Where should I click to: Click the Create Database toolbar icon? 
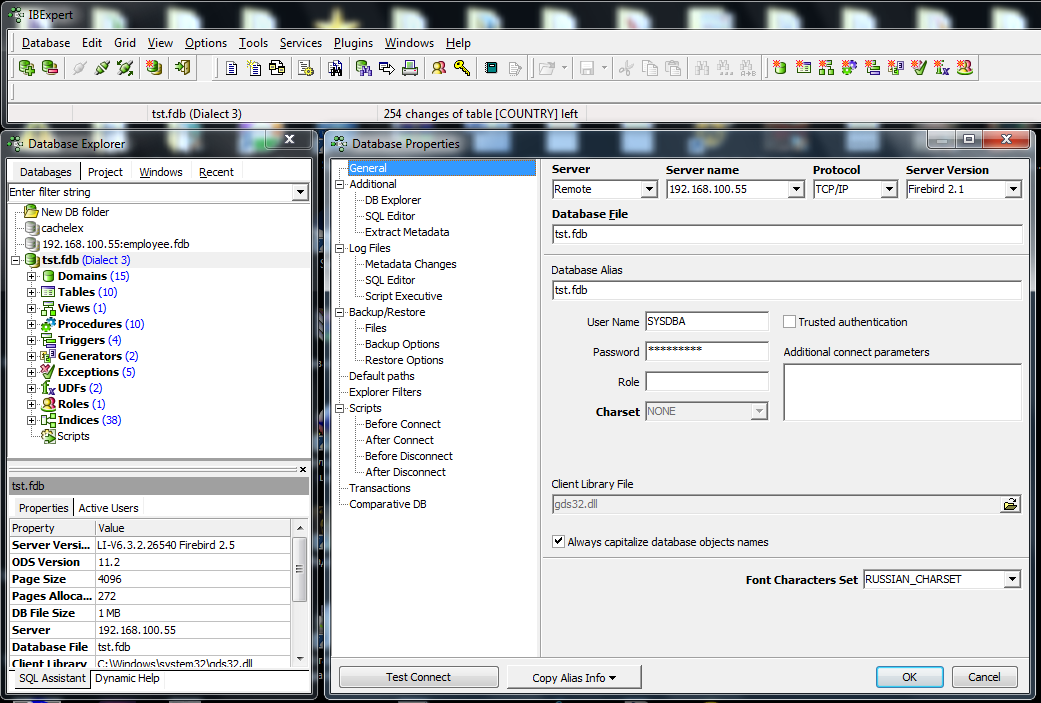tap(154, 68)
